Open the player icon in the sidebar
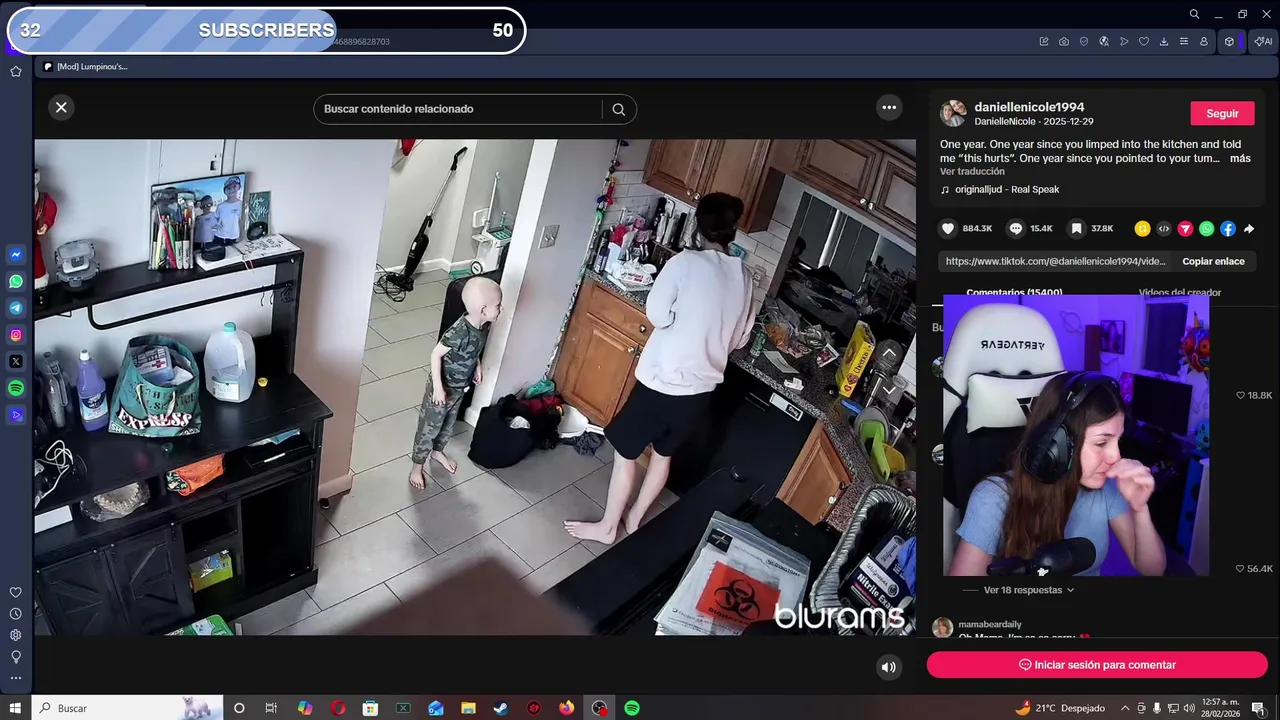Screen dimensions: 1280x720 coord(16,415)
